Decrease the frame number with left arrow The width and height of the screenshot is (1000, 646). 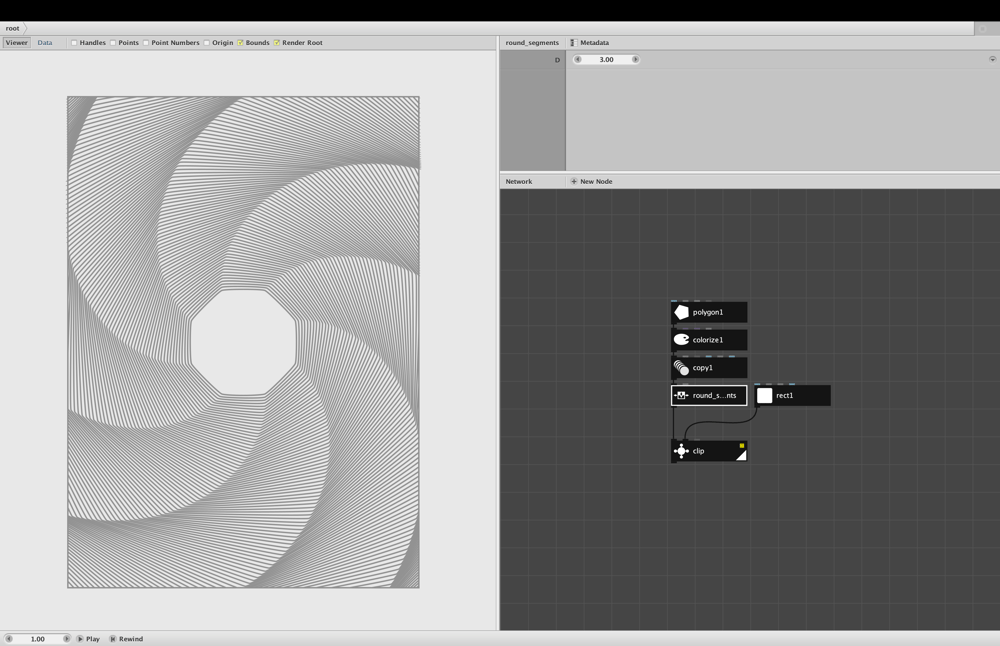pyautogui.click(x=9, y=638)
